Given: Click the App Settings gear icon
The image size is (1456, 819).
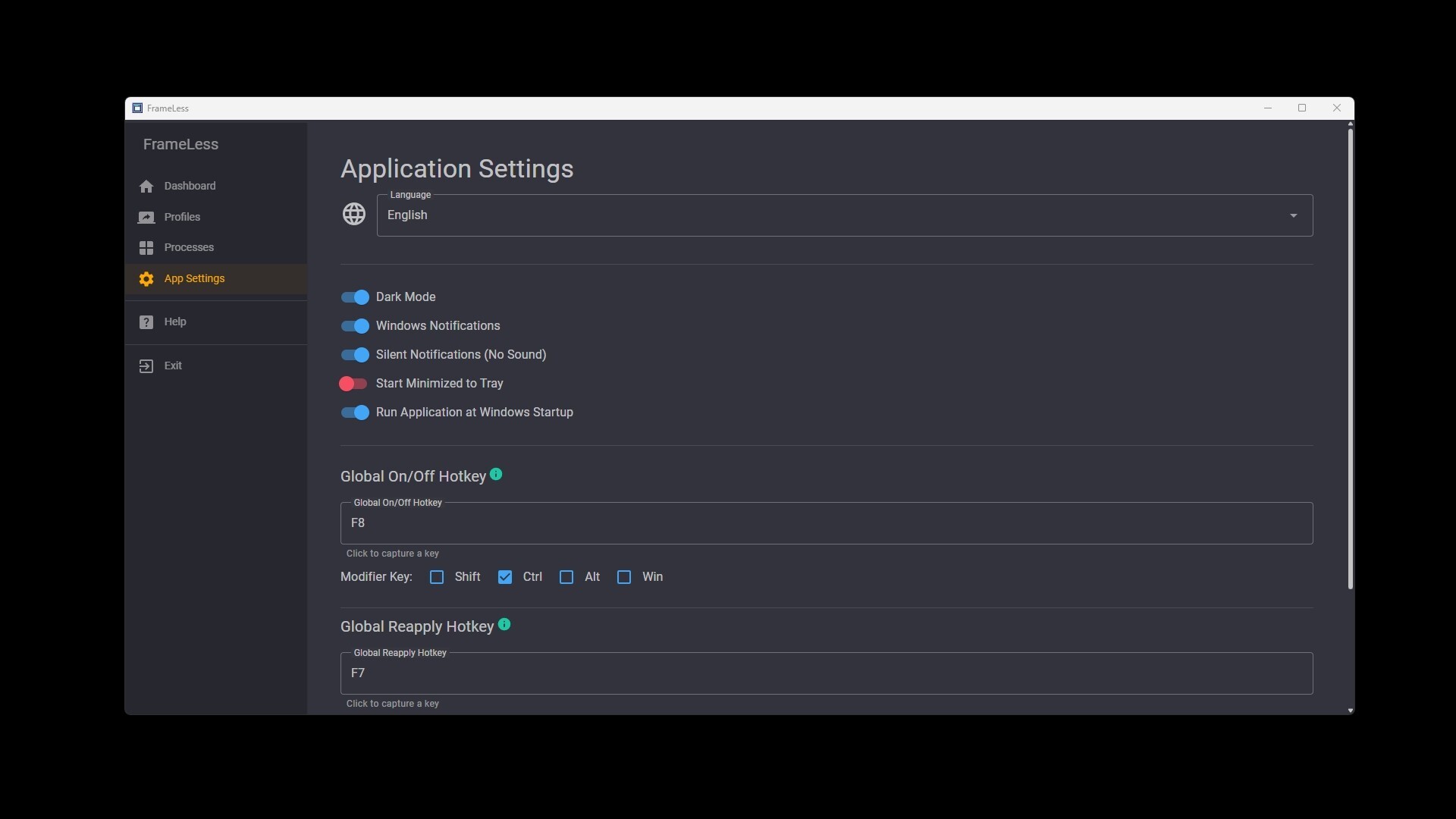Looking at the screenshot, I should [x=146, y=279].
